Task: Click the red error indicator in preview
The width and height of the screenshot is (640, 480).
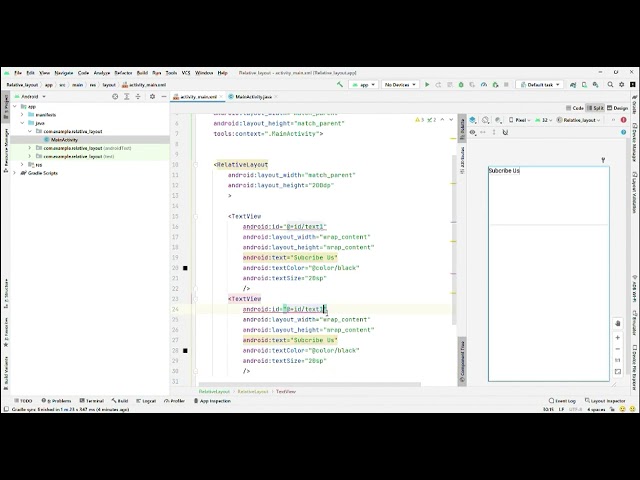Action: (x=623, y=120)
